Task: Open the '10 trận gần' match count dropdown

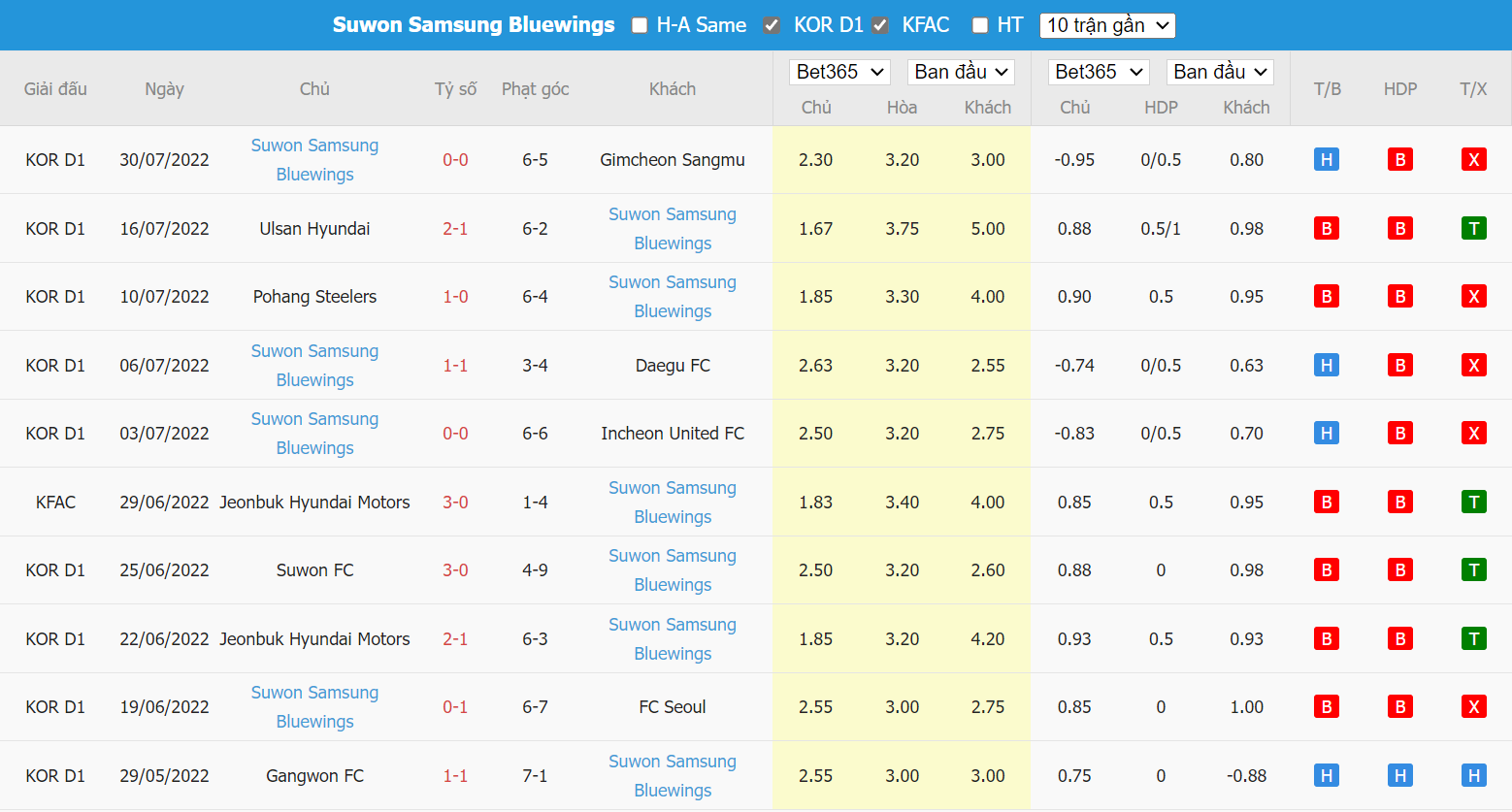Action: (1107, 25)
